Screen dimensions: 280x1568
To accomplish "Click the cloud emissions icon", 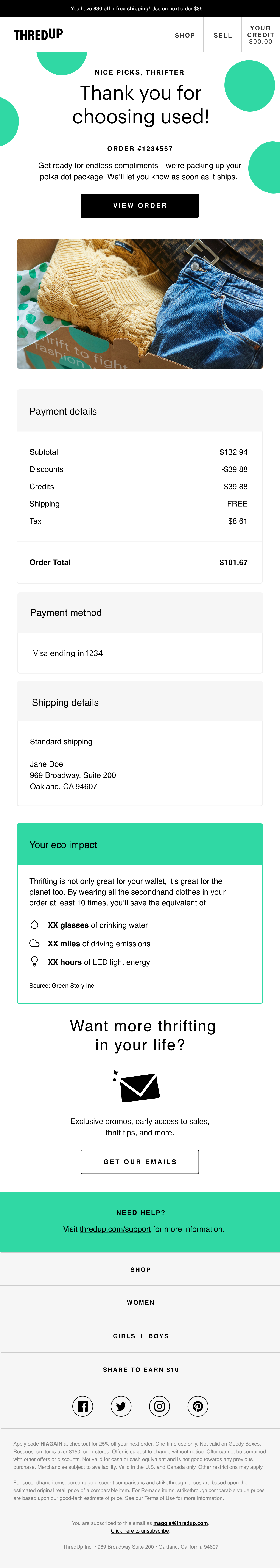I will 35,944.
